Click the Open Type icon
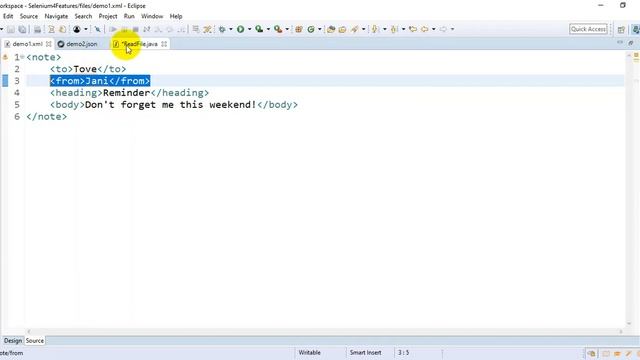This screenshot has height=360, width=640. tap(331, 29)
